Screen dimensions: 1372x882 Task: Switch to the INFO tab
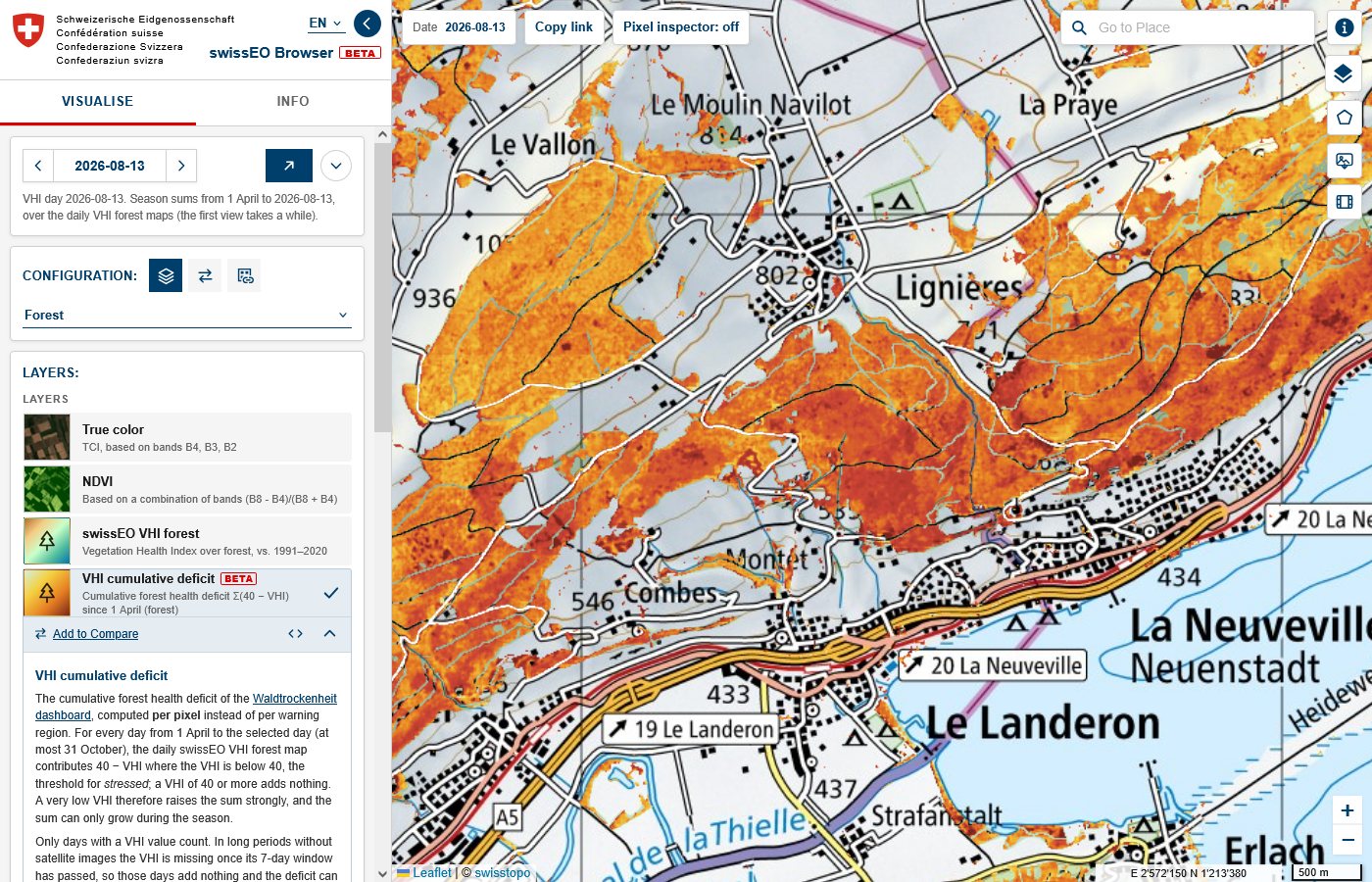[293, 101]
